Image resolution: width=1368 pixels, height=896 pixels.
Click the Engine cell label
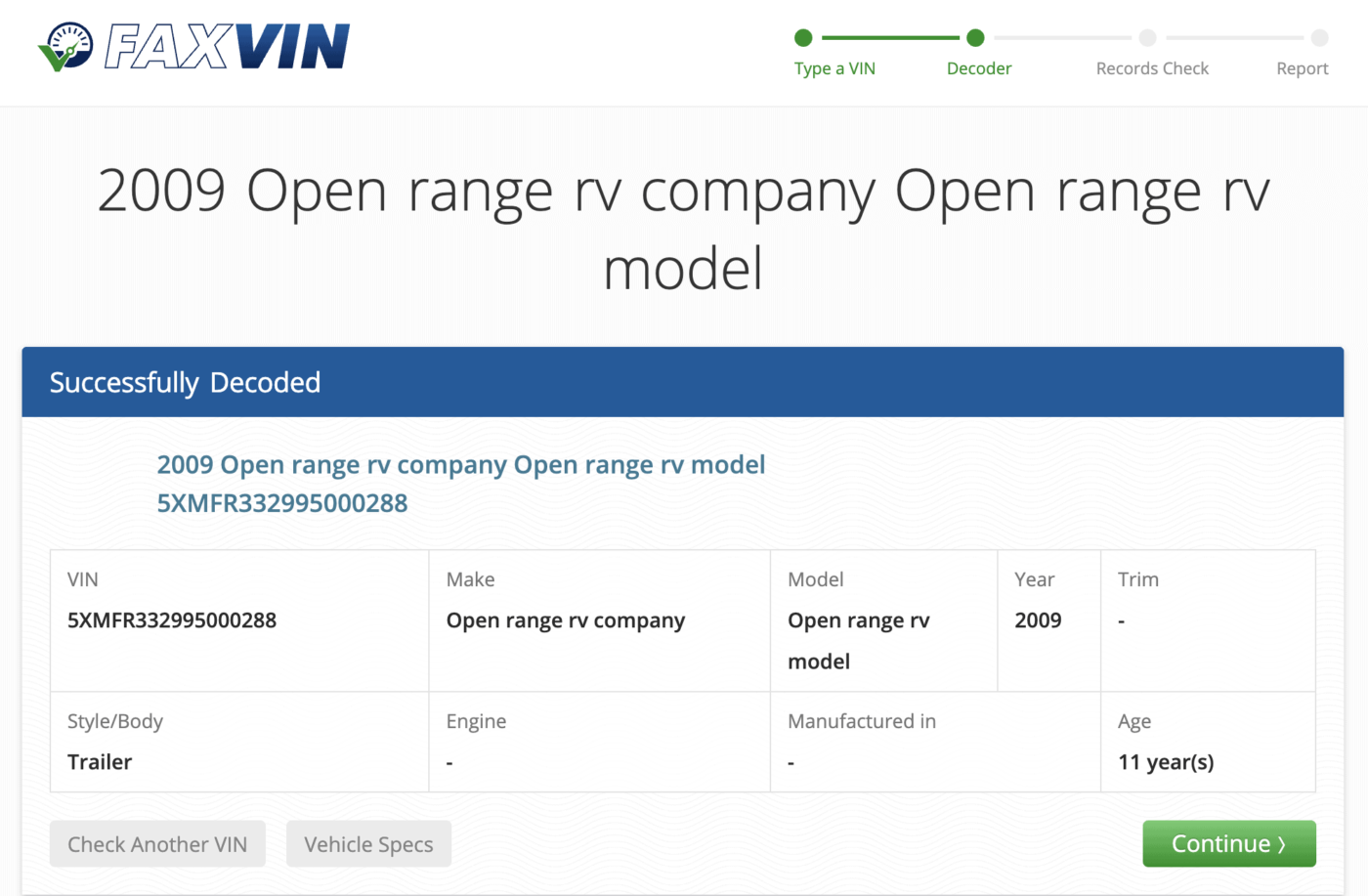point(476,721)
